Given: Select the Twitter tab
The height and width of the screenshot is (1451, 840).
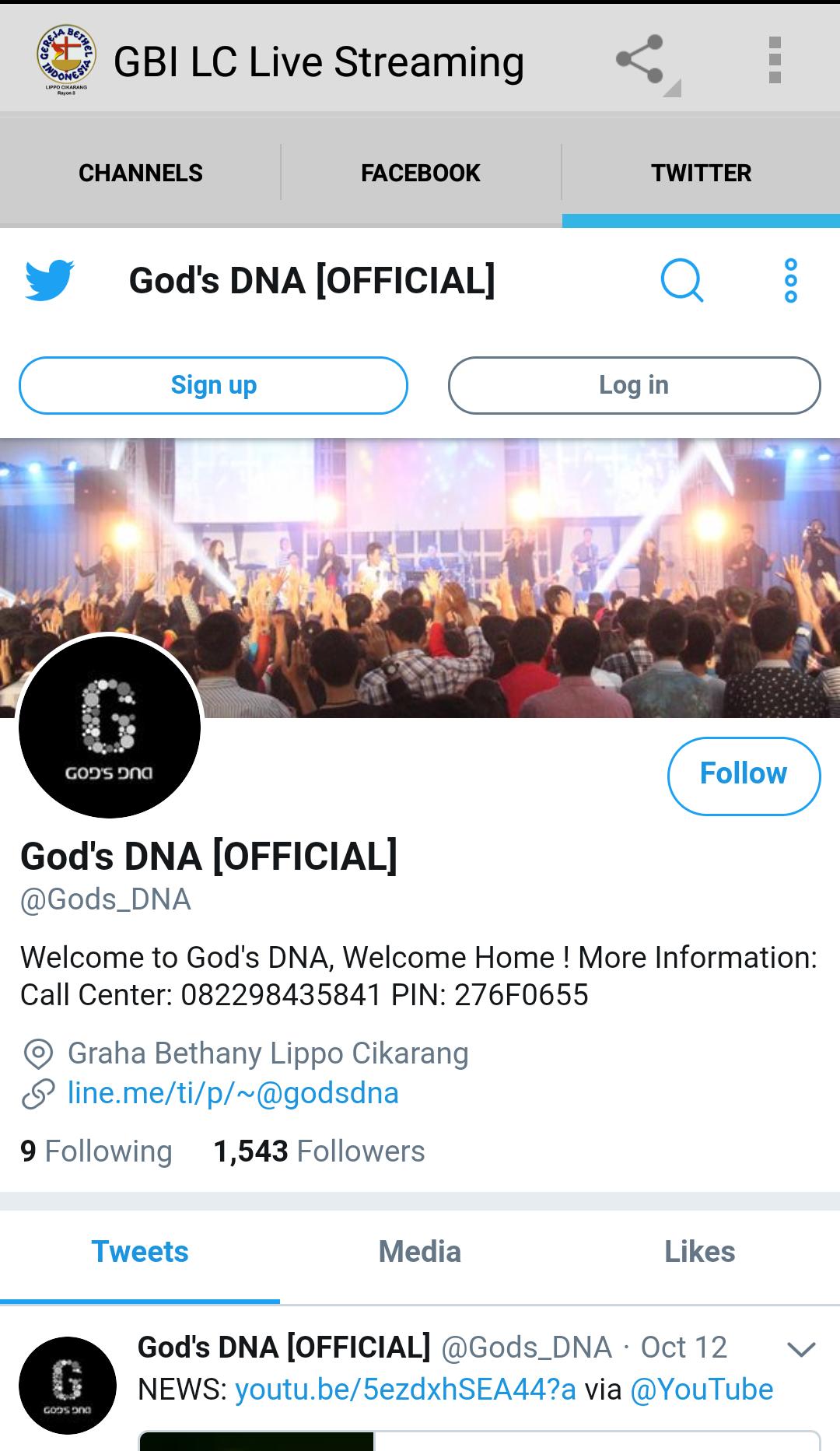Looking at the screenshot, I should tap(701, 173).
